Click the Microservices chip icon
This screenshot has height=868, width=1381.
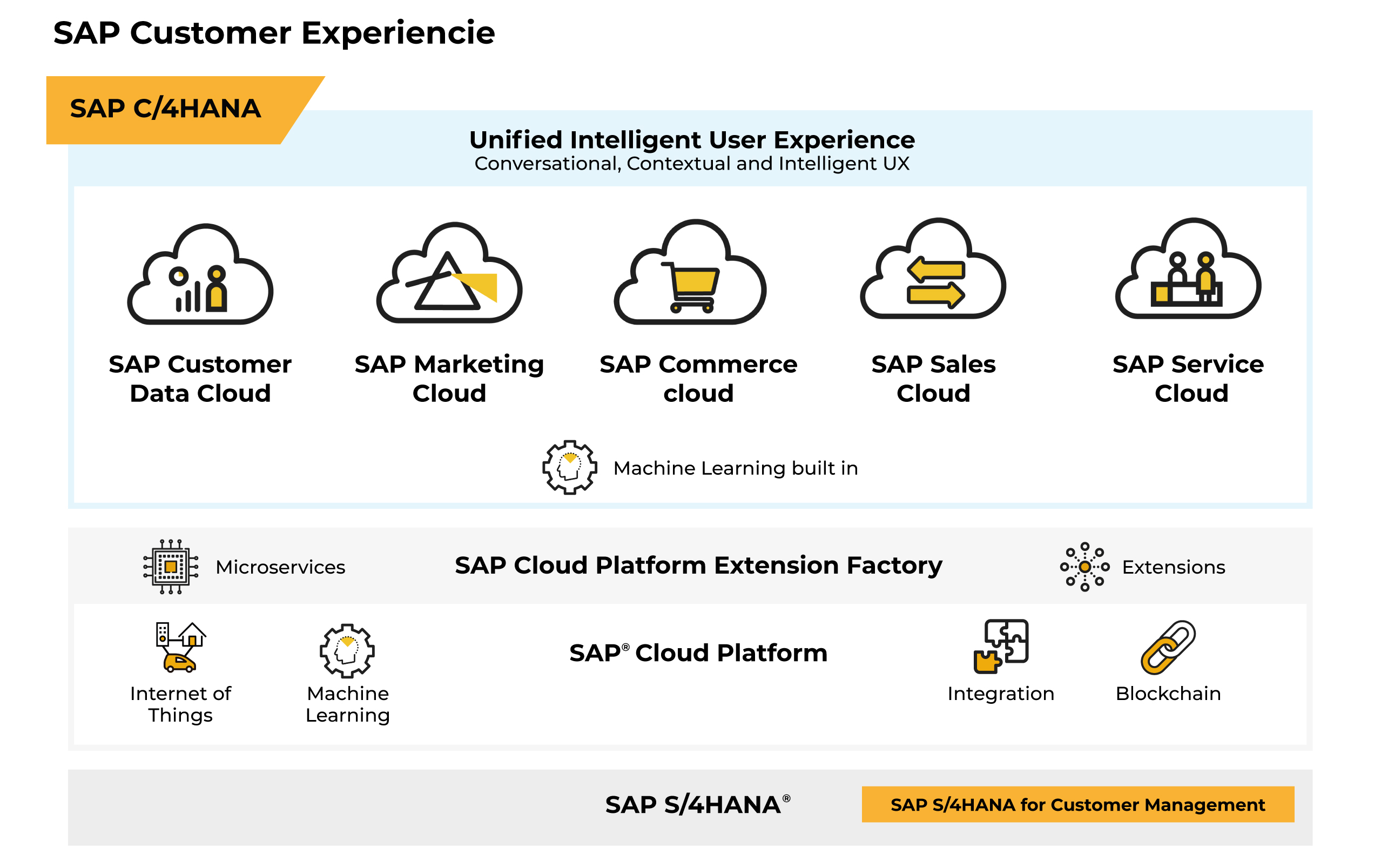171,566
